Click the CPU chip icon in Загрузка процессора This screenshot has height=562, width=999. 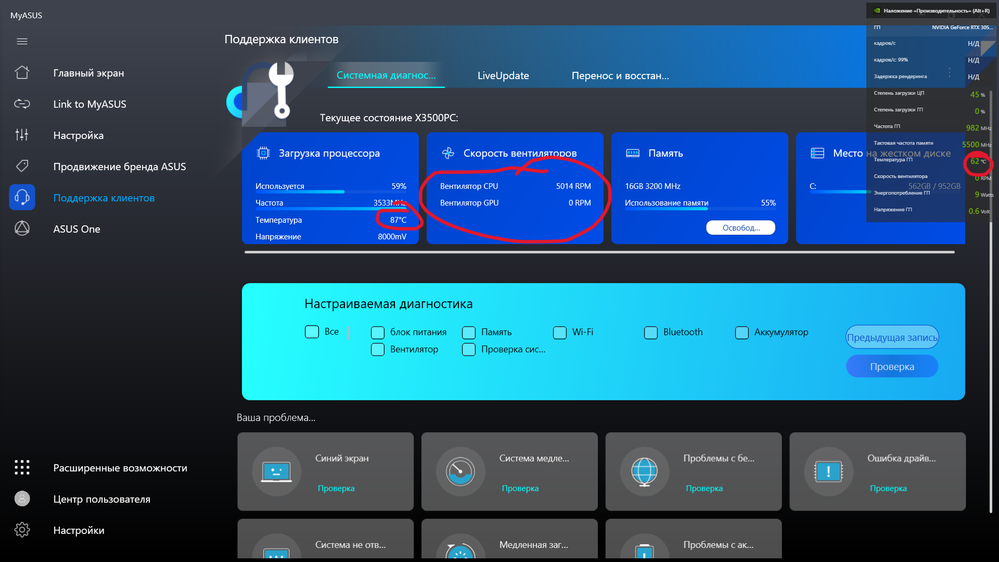[x=263, y=153]
